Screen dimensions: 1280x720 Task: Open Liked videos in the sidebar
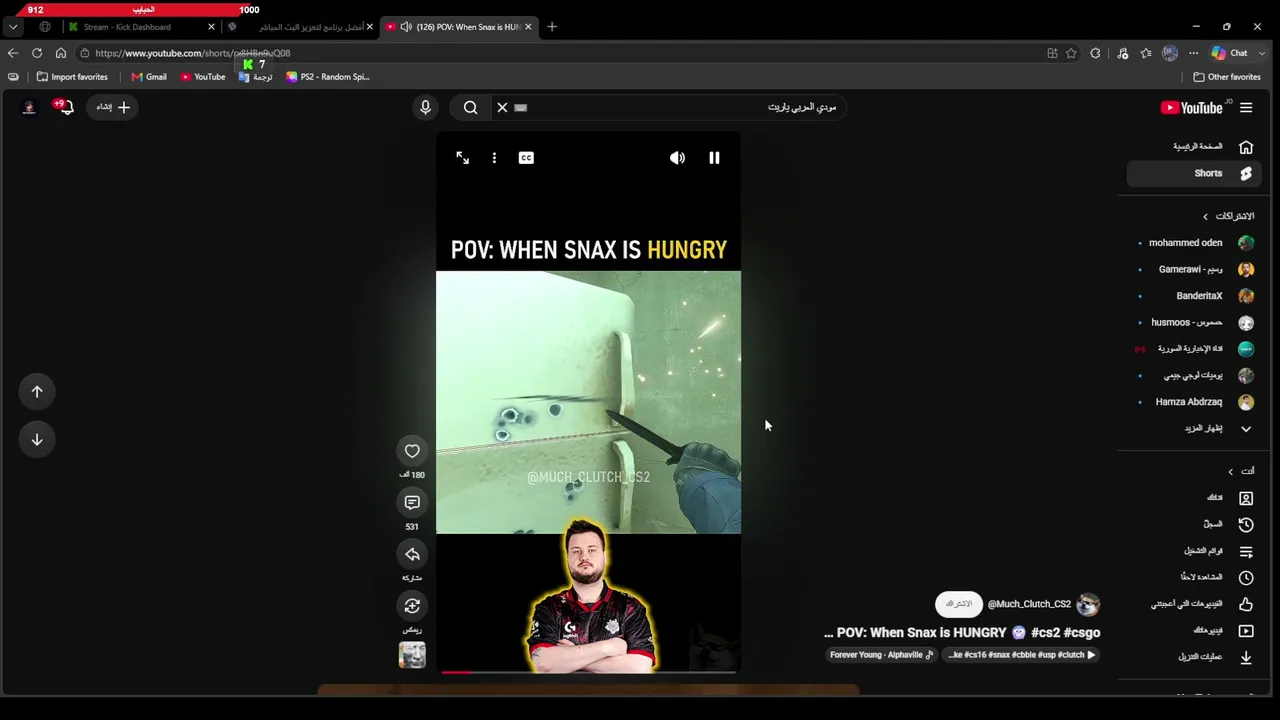coord(1194,604)
